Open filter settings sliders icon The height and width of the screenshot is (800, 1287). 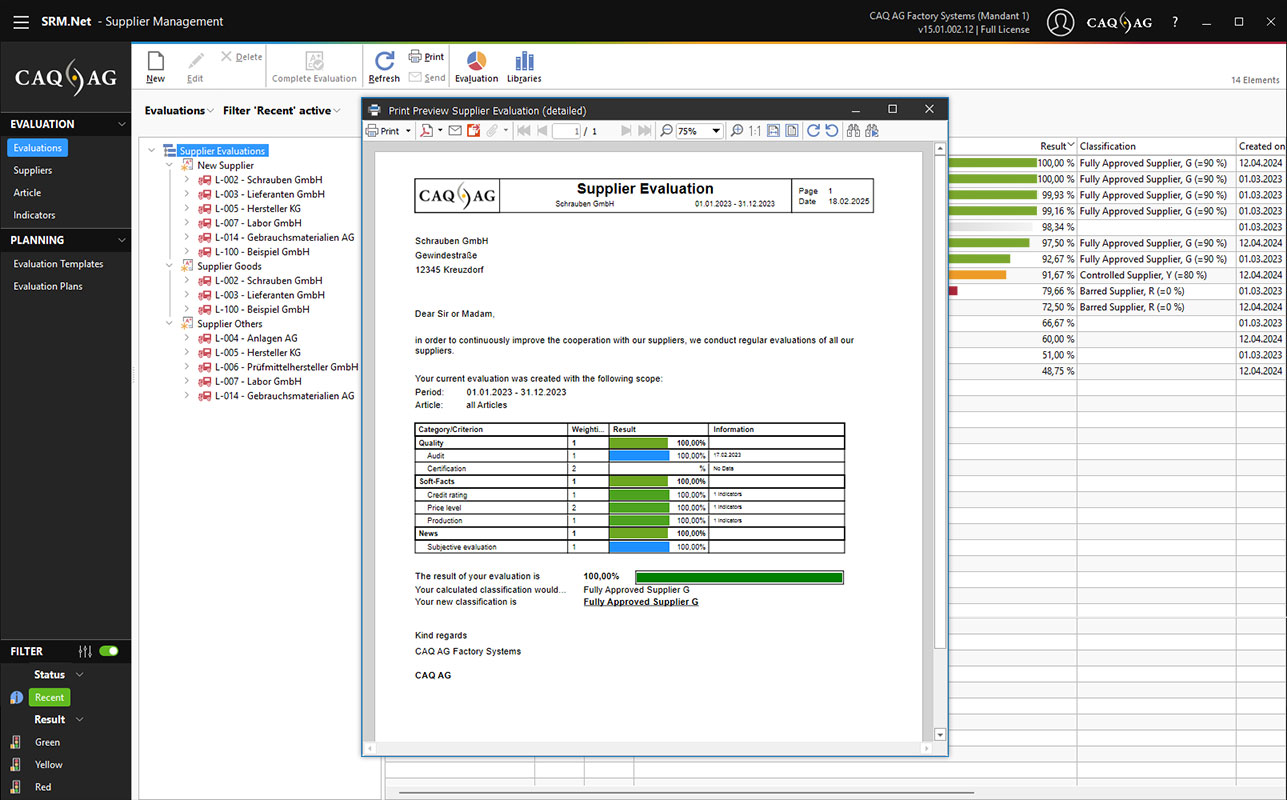85,651
